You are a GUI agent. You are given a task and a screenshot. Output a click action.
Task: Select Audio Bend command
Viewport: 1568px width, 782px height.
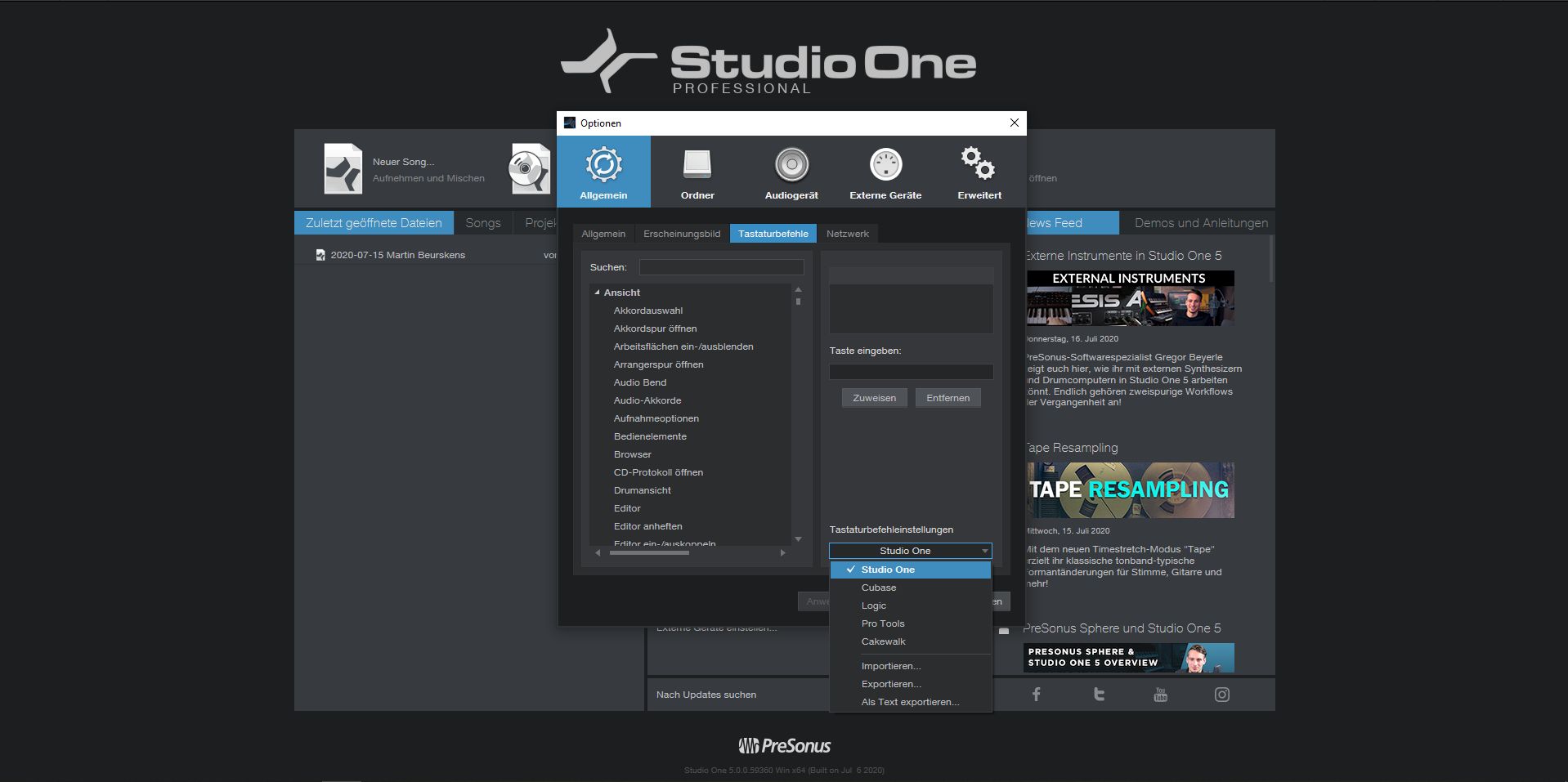[640, 382]
